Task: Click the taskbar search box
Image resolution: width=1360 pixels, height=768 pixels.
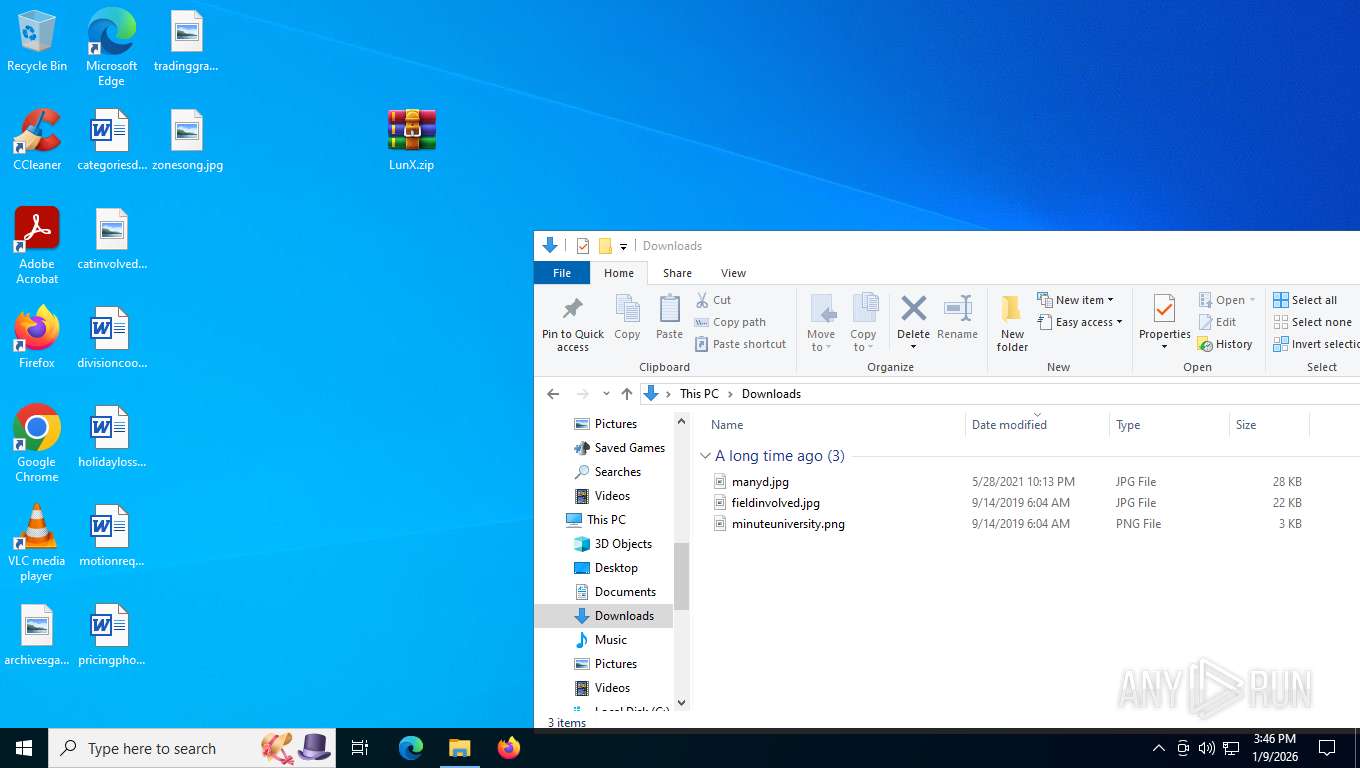Action: pyautogui.click(x=192, y=748)
